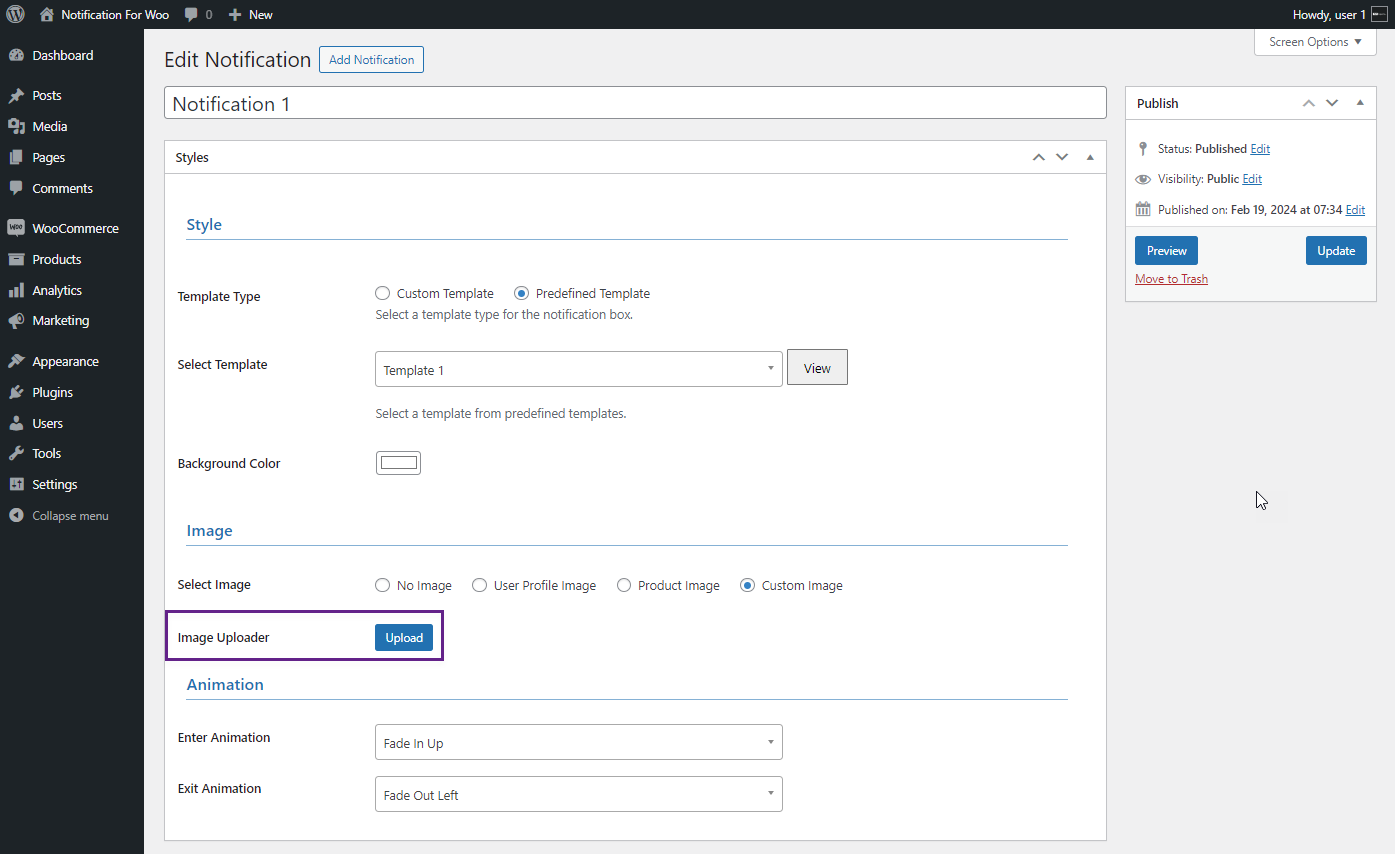The width and height of the screenshot is (1395, 854).
Task: Collapse the Styles panel toggle triangle
Action: 1090,157
